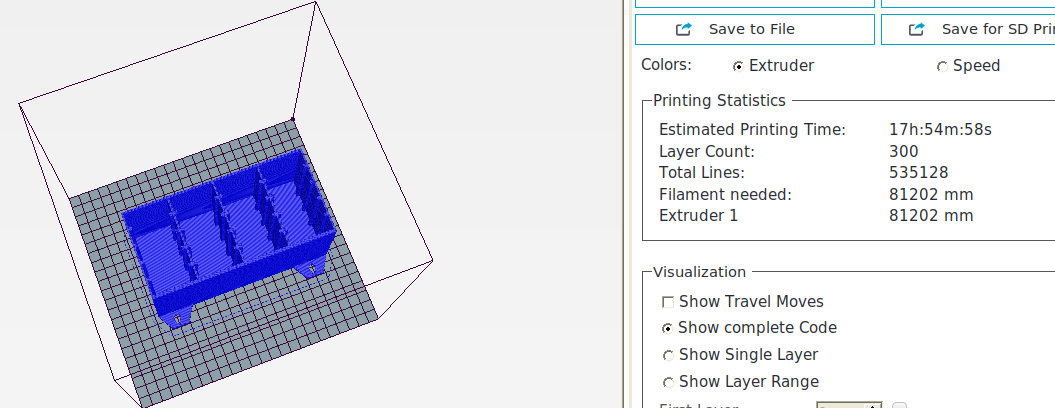Click the Estimated Printing Time value

click(940, 130)
